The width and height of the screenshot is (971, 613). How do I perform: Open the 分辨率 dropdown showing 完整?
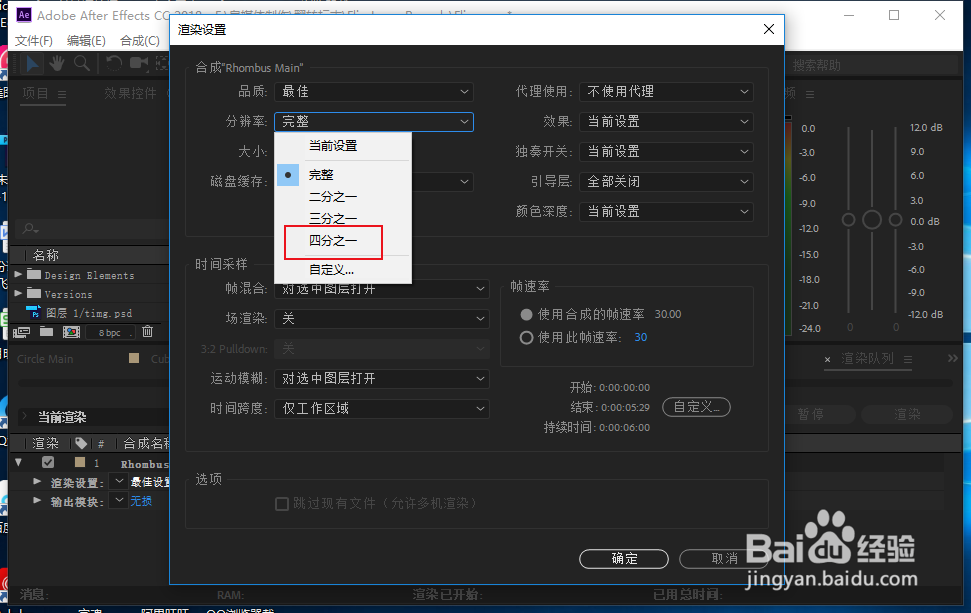tap(374, 121)
